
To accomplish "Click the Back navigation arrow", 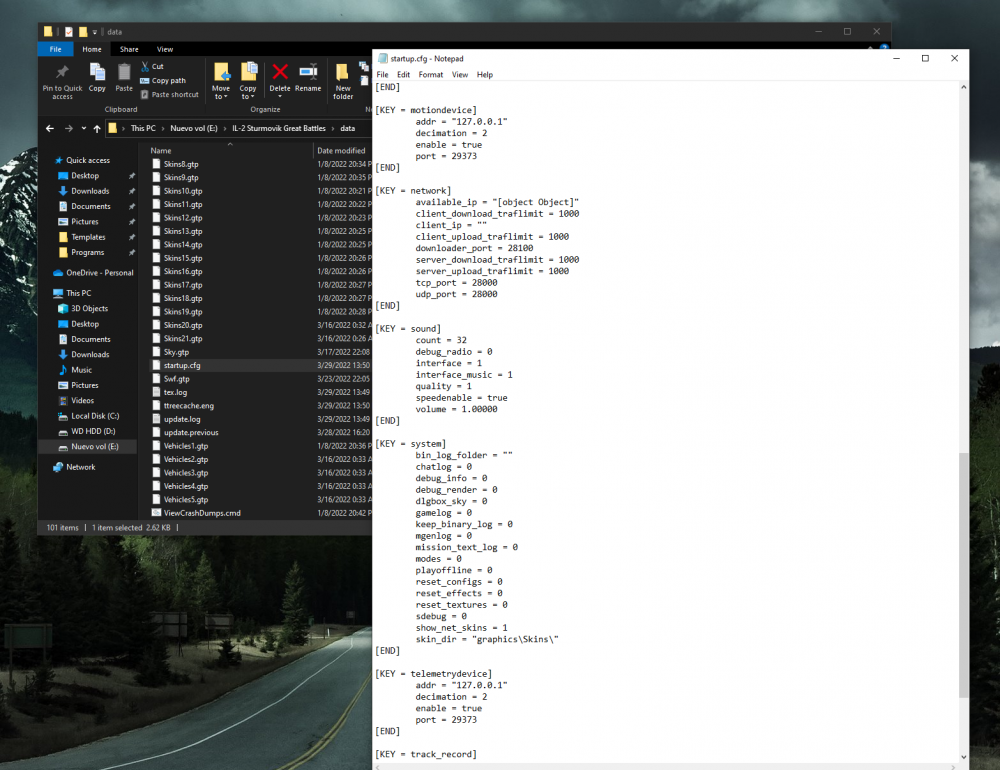I will pyautogui.click(x=51, y=128).
